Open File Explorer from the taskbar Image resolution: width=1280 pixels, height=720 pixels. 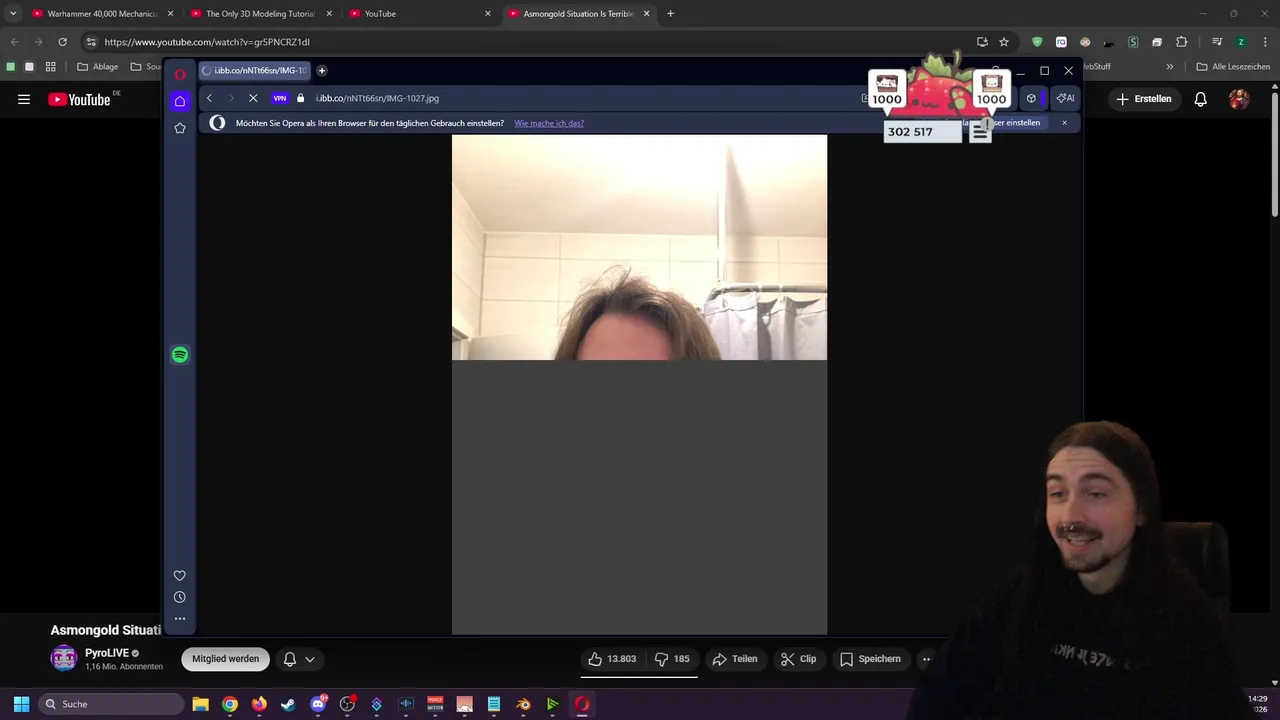(x=200, y=704)
